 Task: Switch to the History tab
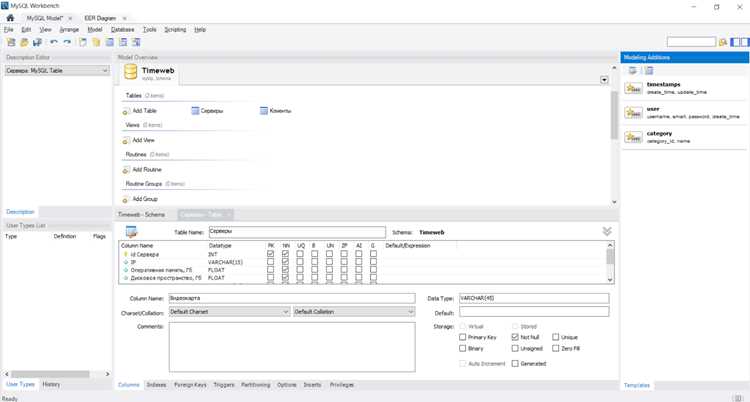(x=51, y=384)
